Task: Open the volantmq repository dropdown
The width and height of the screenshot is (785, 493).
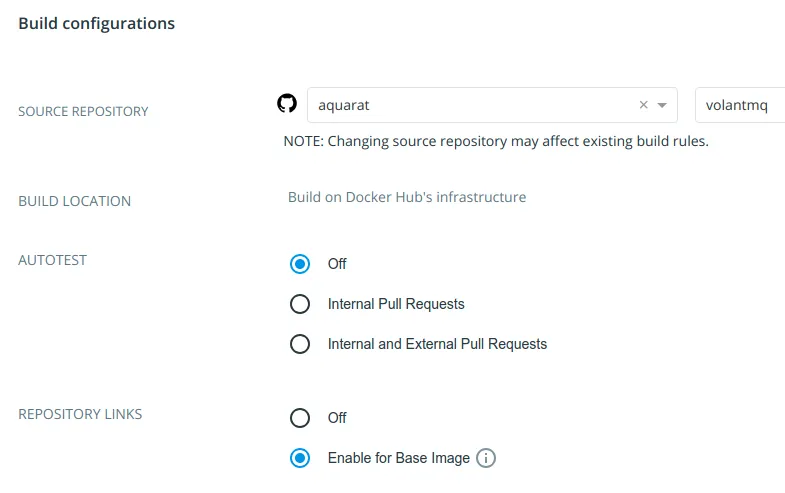Action: pos(740,105)
